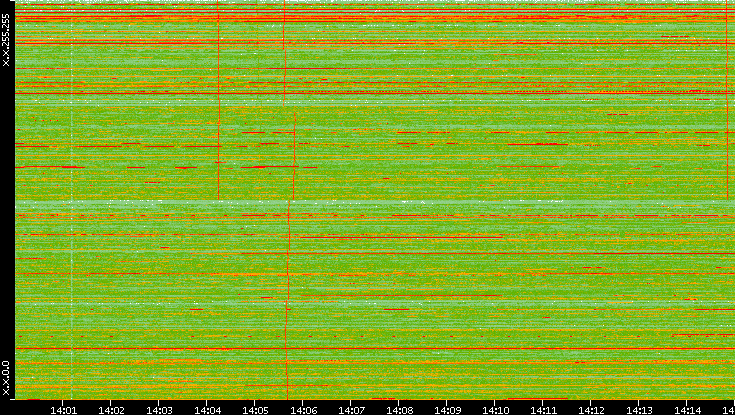Click the x.x.255.255 address axis label
This screenshot has width=735, height=415.
(6, 40)
